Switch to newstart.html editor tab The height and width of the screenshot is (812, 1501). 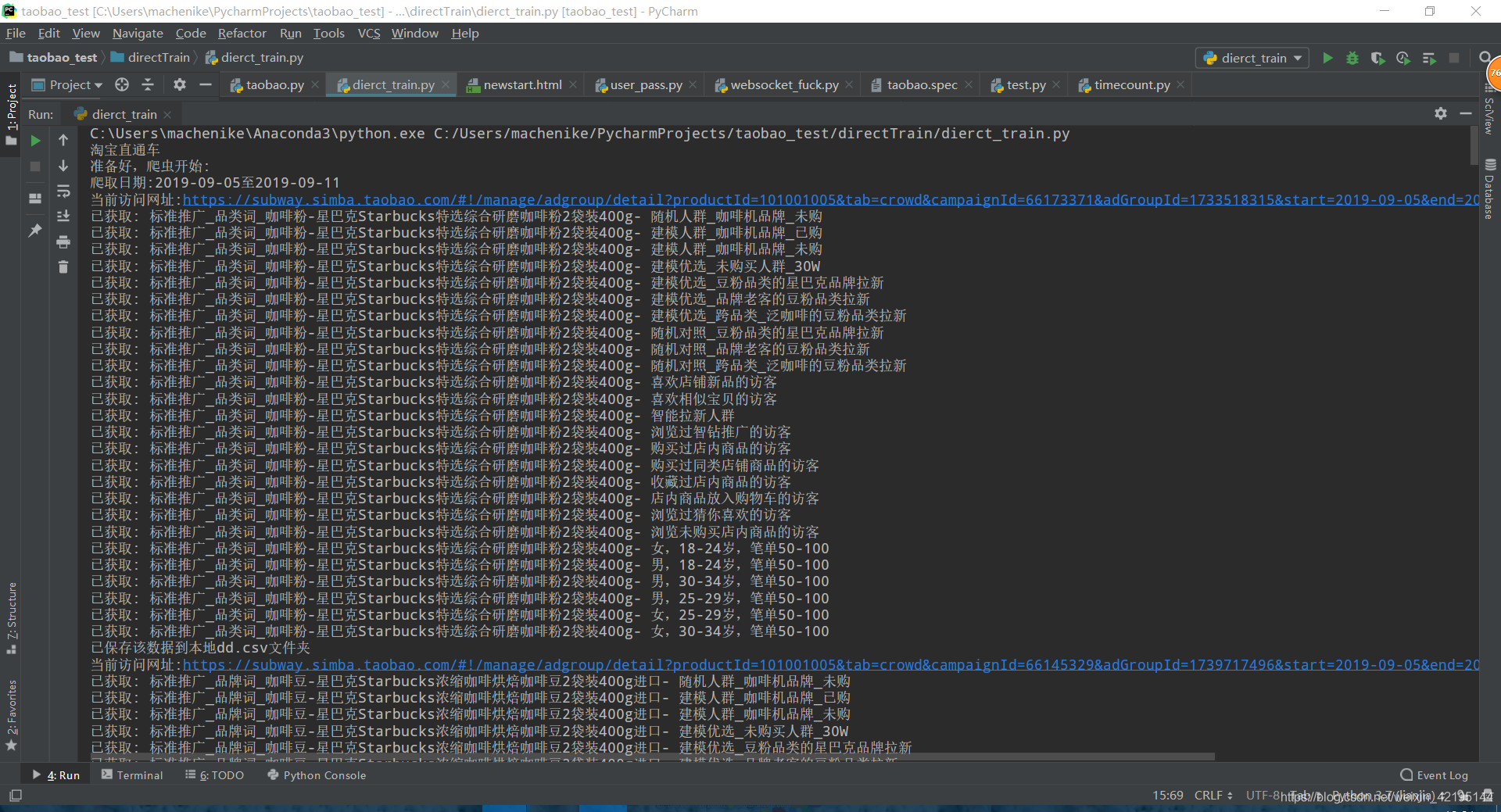(x=522, y=84)
